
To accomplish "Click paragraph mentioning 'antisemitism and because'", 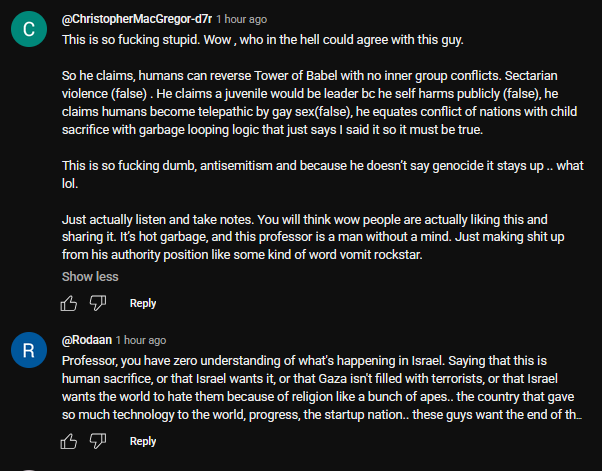I will click(x=322, y=174).
